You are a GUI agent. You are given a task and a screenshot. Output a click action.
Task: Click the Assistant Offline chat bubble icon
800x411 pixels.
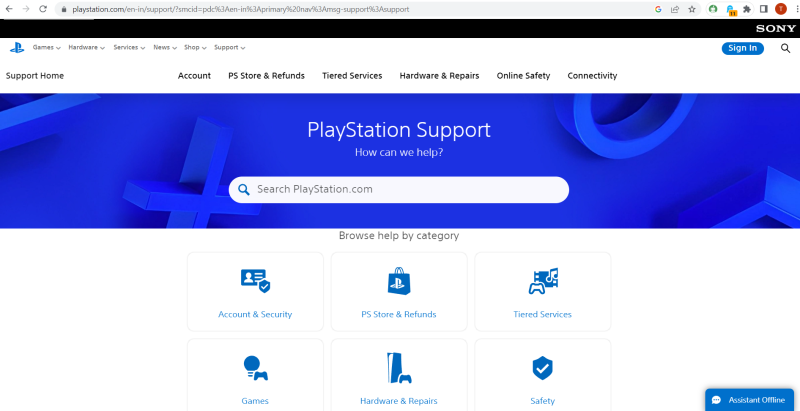[x=716, y=400]
